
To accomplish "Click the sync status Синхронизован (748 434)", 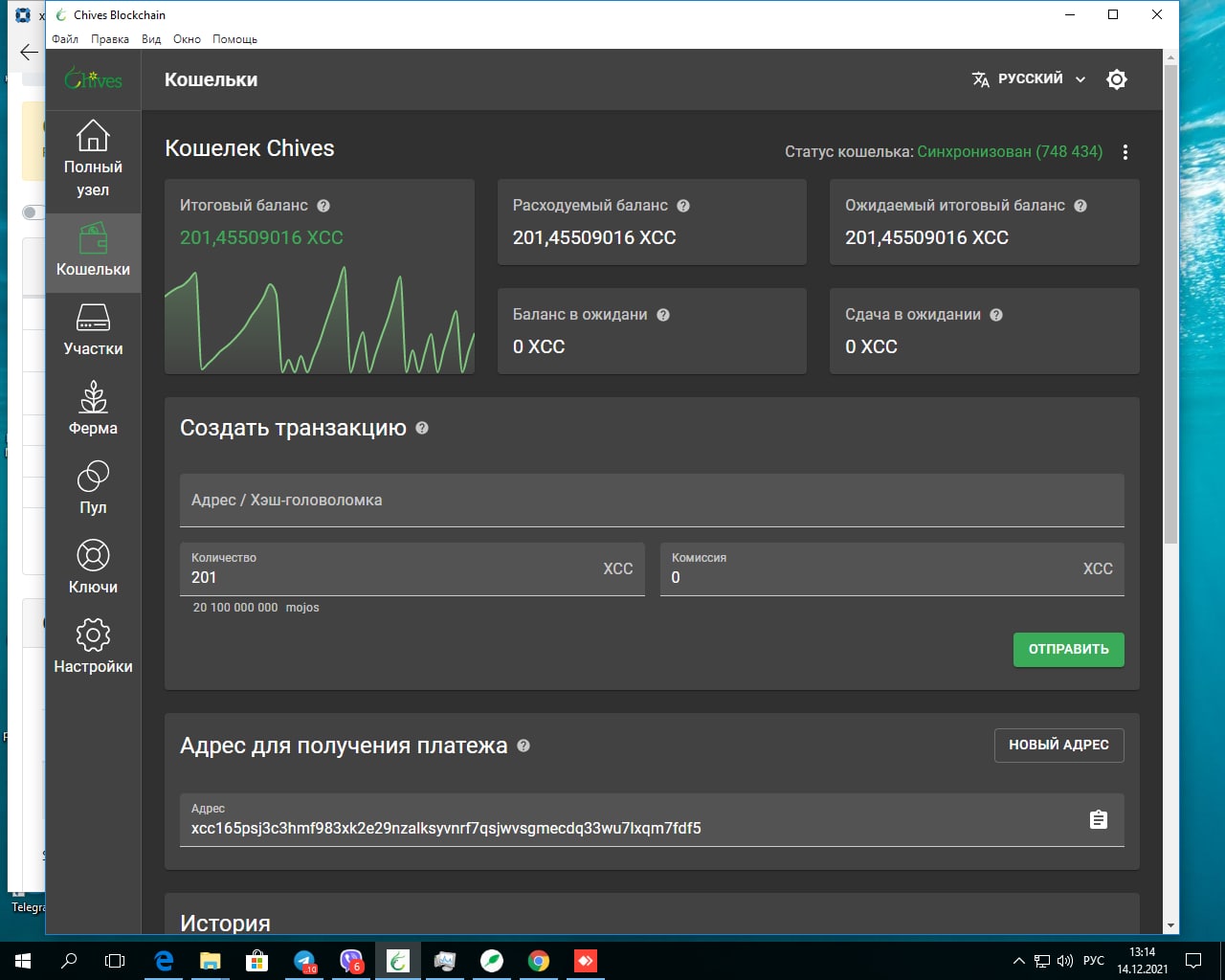I will (x=1010, y=151).
